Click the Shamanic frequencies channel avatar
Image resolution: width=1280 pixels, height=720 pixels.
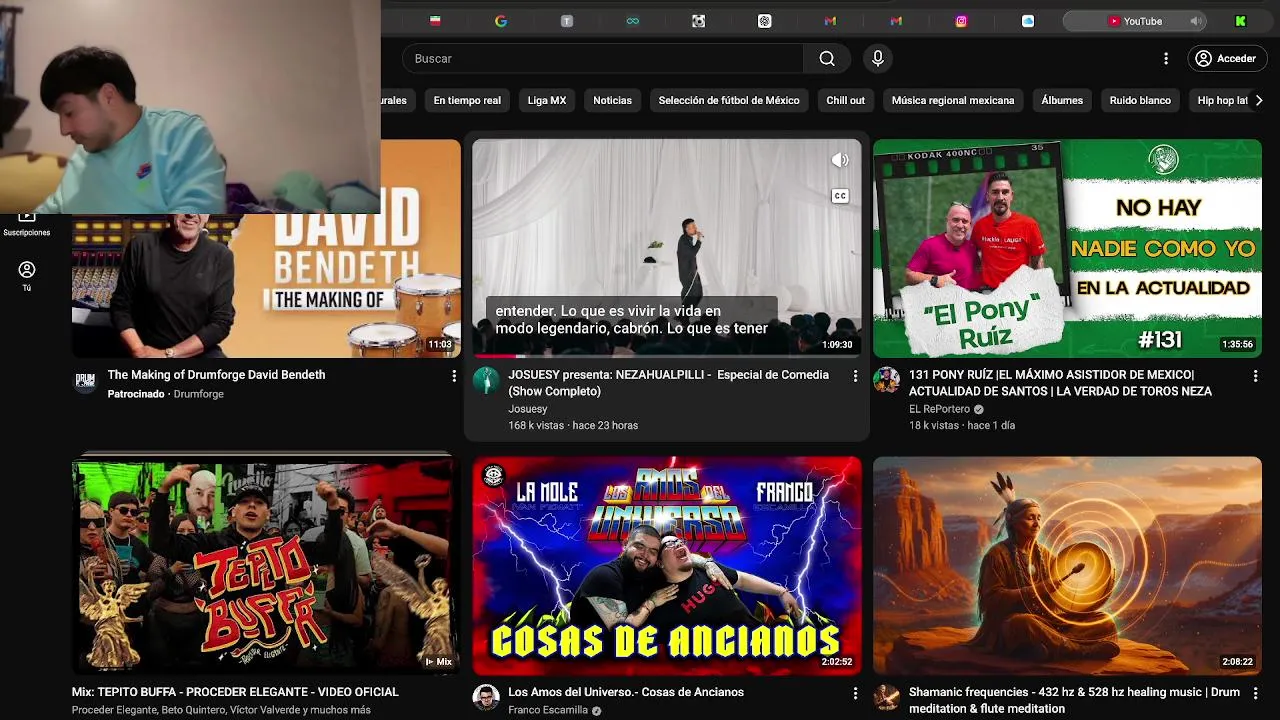[886, 697]
